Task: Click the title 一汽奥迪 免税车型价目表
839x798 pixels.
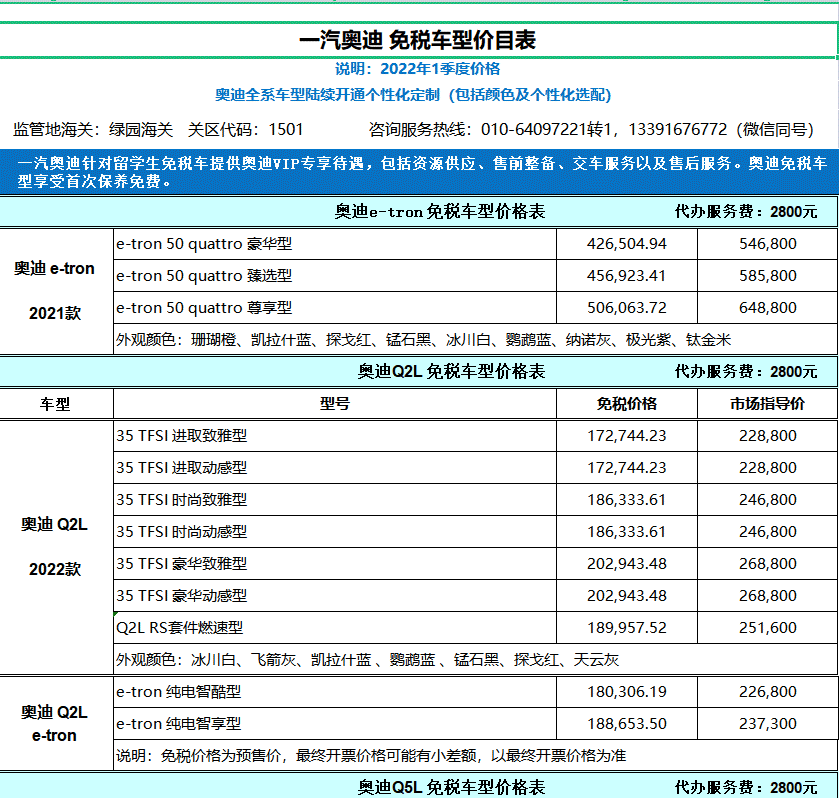Action: coord(417,40)
